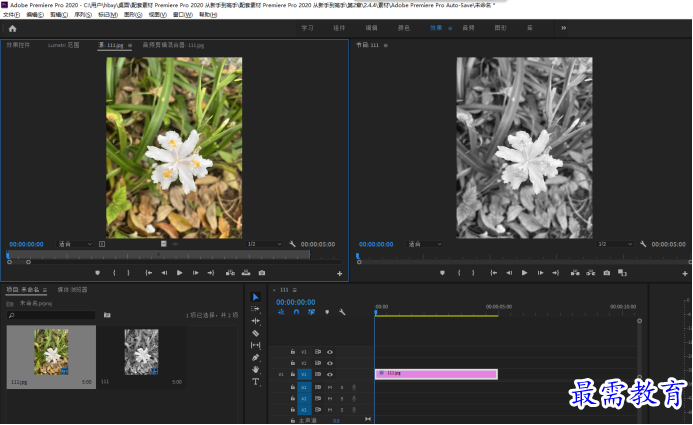Select the Razor tool
This screenshot has width=693, height=425.
255,333
